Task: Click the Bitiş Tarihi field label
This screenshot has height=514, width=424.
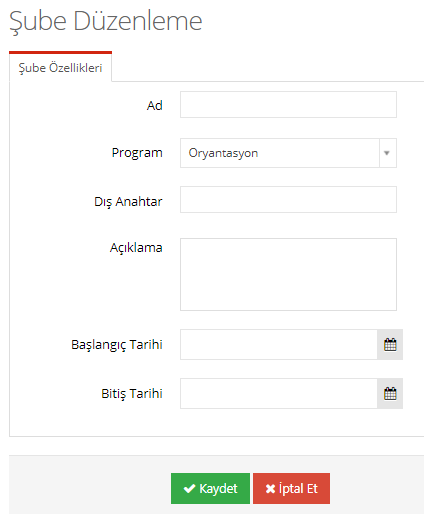Action: pos(132,394)
